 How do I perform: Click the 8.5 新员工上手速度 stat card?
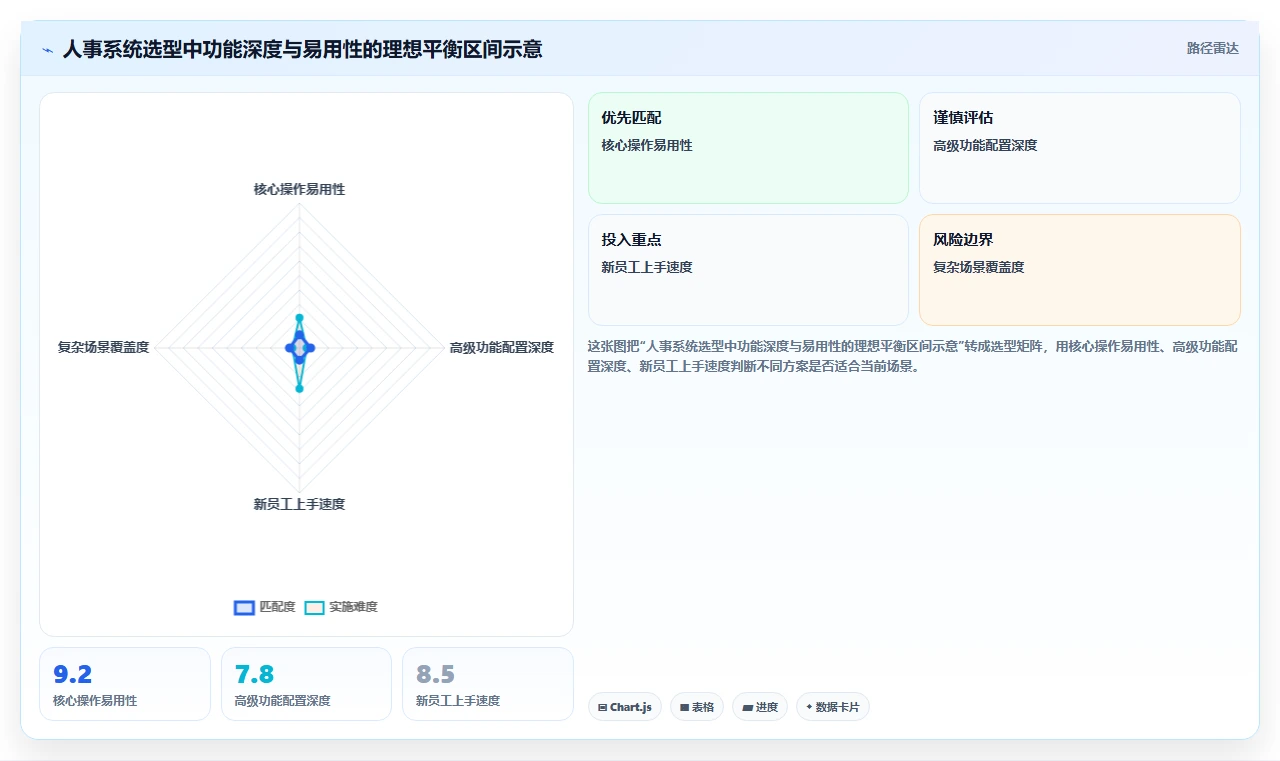pos(488,684)
